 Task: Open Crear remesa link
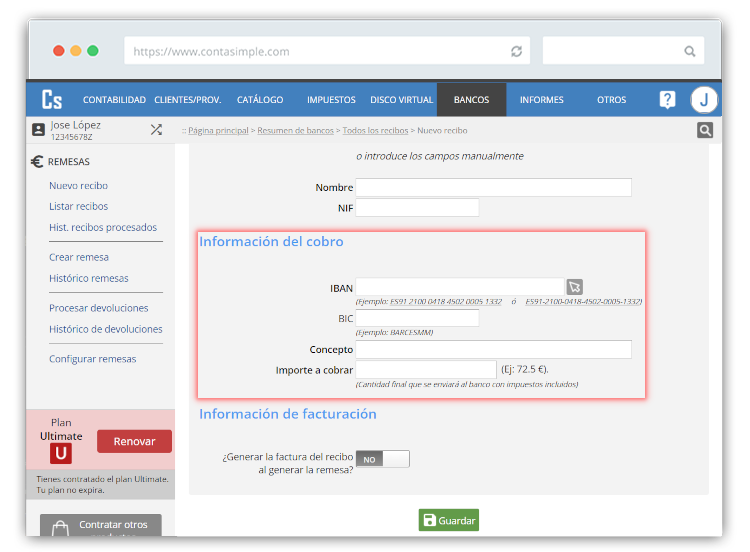(79, 257)
